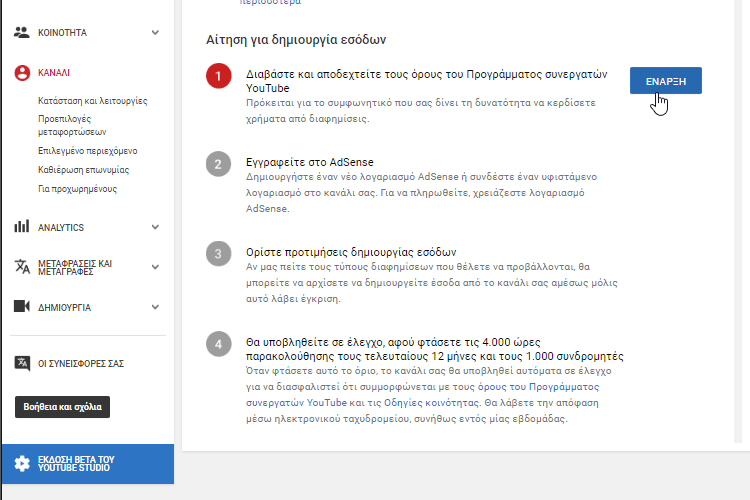Open ΟΙ ΣΥΝΕΙΣΦΟΡΕΣ ΣΑΣ page
Image resolution: width=750 pixels, height=500 pixels.
click(x=81, y=364)
